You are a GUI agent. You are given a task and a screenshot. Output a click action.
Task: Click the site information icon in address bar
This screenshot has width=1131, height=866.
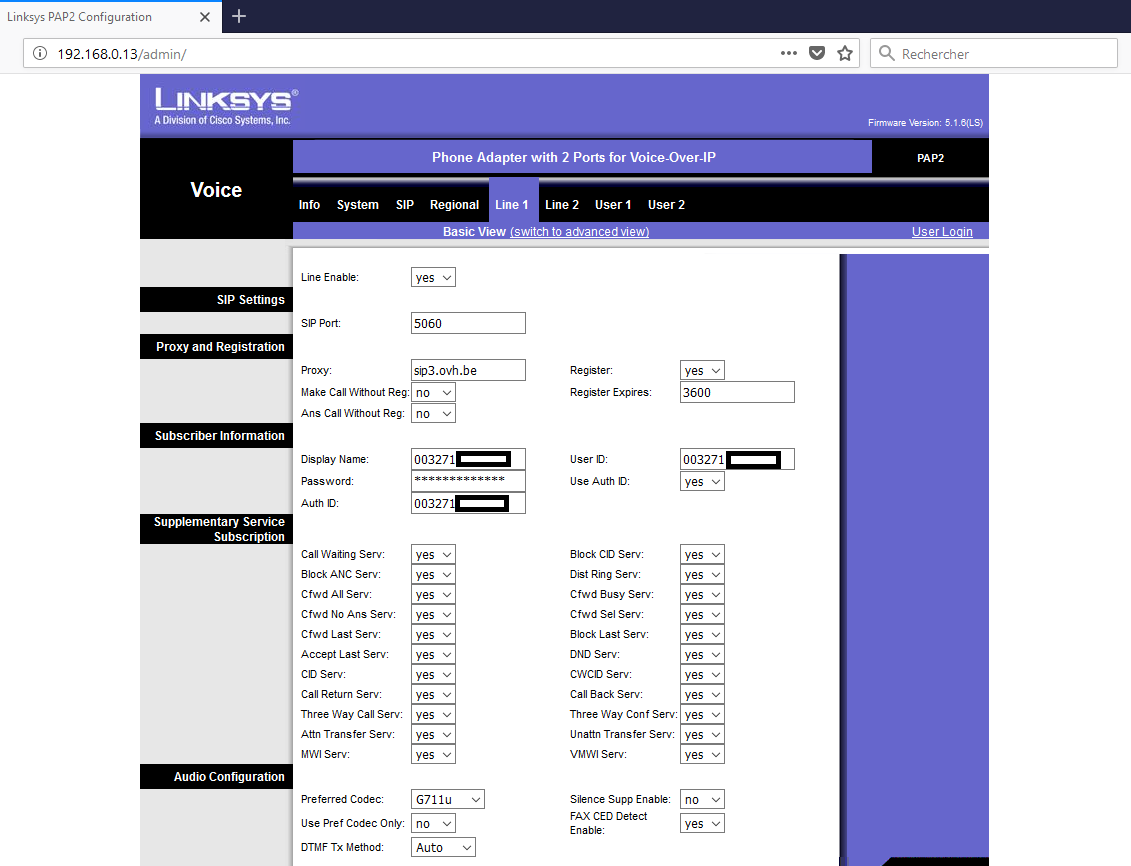click(x=40, y=54)
